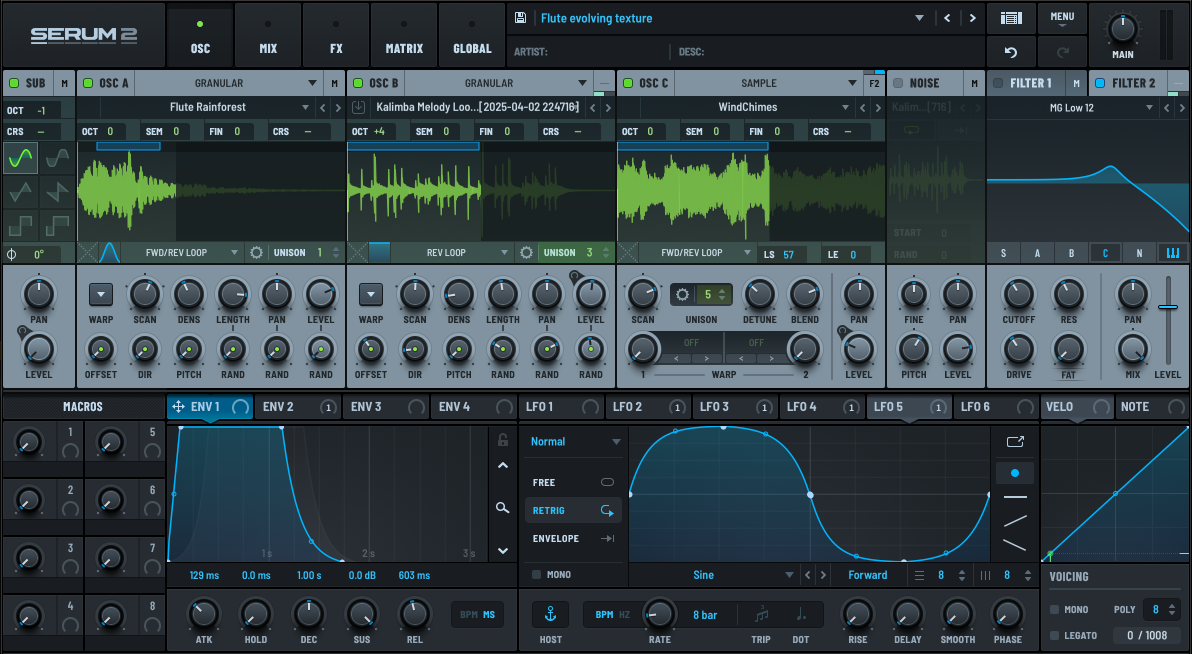This screenshot has width=1192, height=654.
Task: Click the filter keytrack bars icon
Action: pos(1172,253)
